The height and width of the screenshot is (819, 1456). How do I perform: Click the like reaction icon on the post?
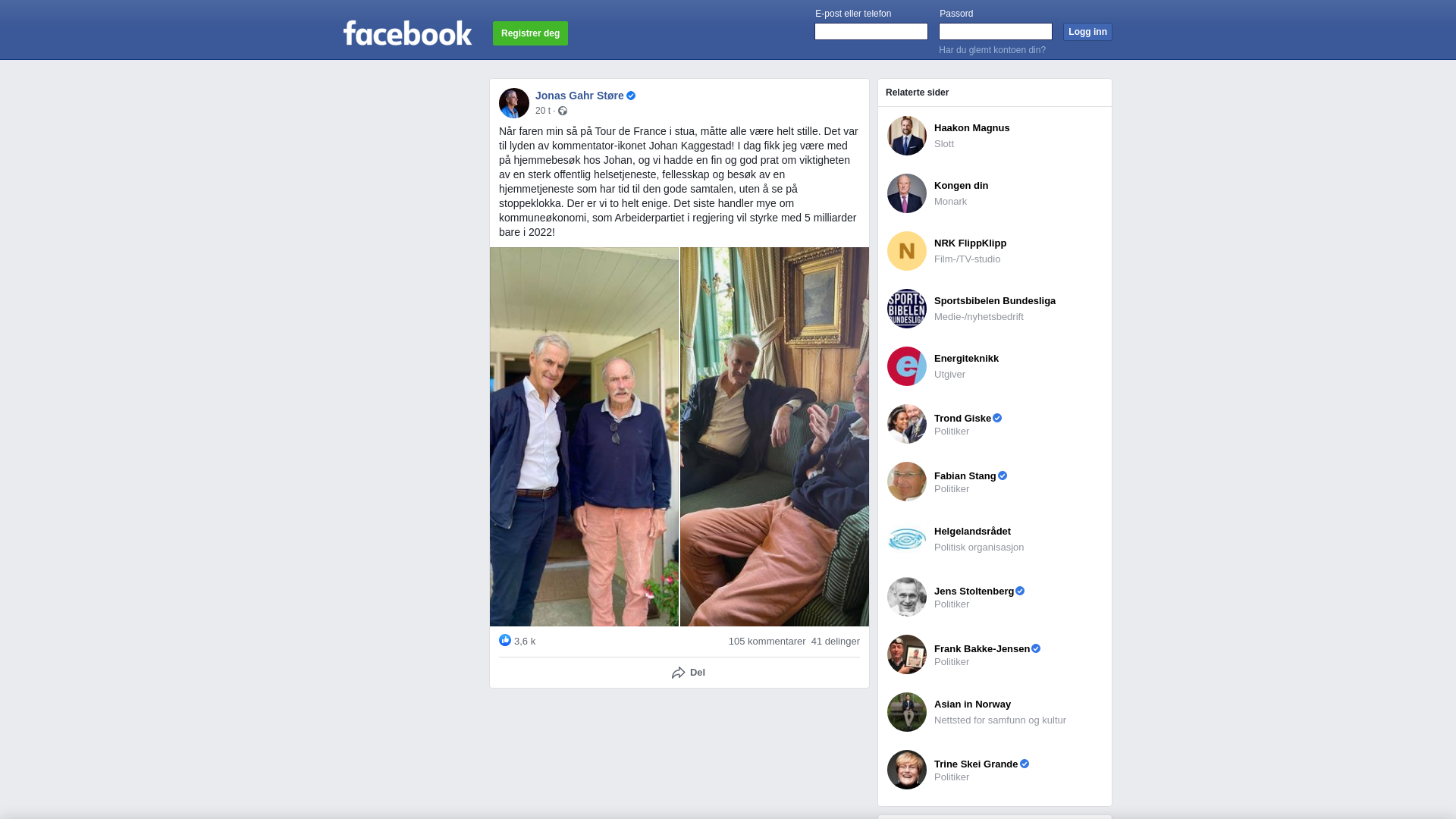coord(505,641)
